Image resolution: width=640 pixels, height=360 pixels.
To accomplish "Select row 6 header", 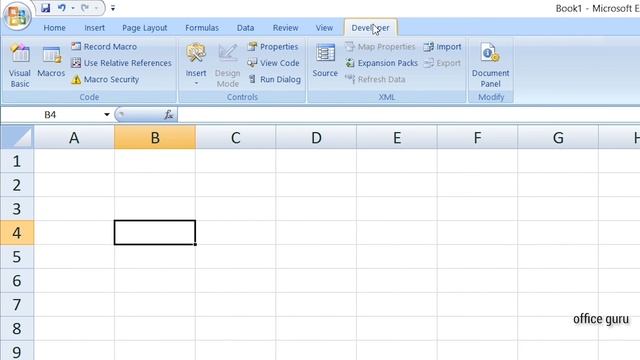I will coord(17,280).
